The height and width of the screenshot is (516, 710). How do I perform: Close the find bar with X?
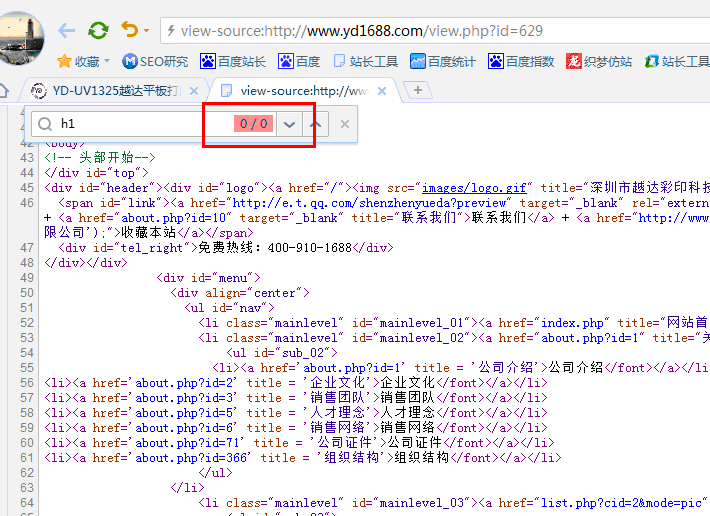pos(345,124)
